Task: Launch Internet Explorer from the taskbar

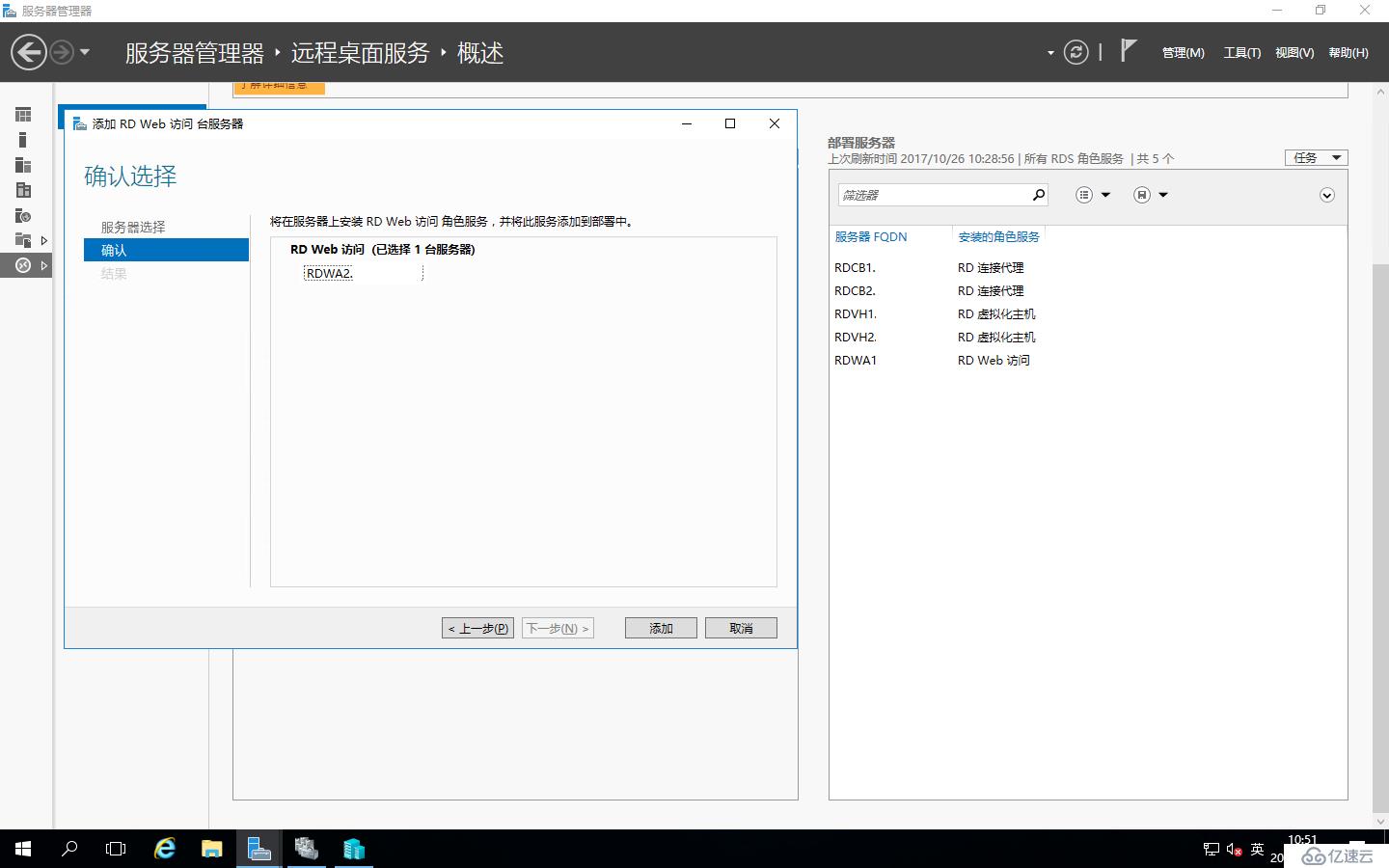Action: click(x=165, y=849)
